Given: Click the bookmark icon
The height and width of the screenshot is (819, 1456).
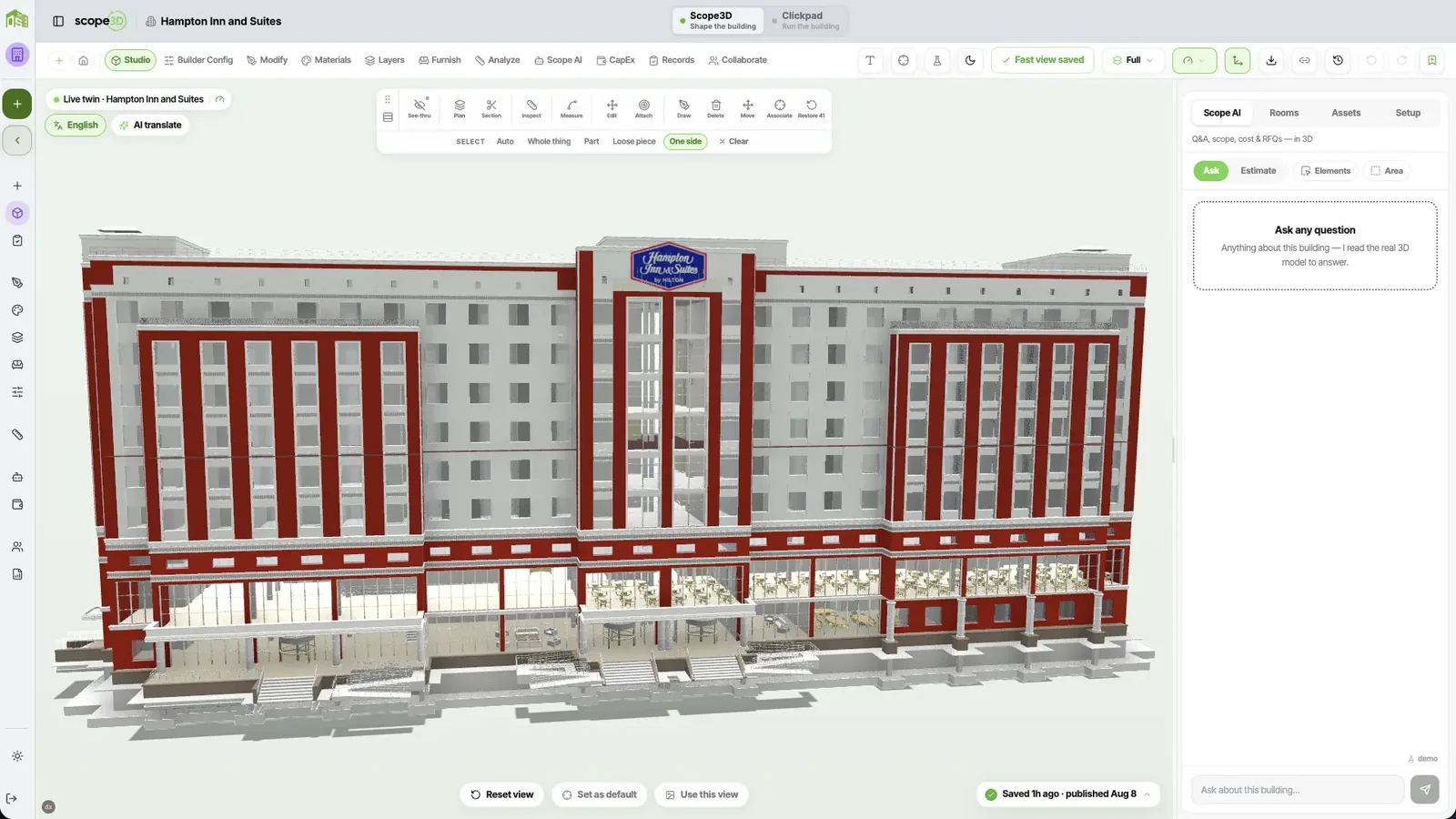Looking at the screenshot, I should (1431, 60).
